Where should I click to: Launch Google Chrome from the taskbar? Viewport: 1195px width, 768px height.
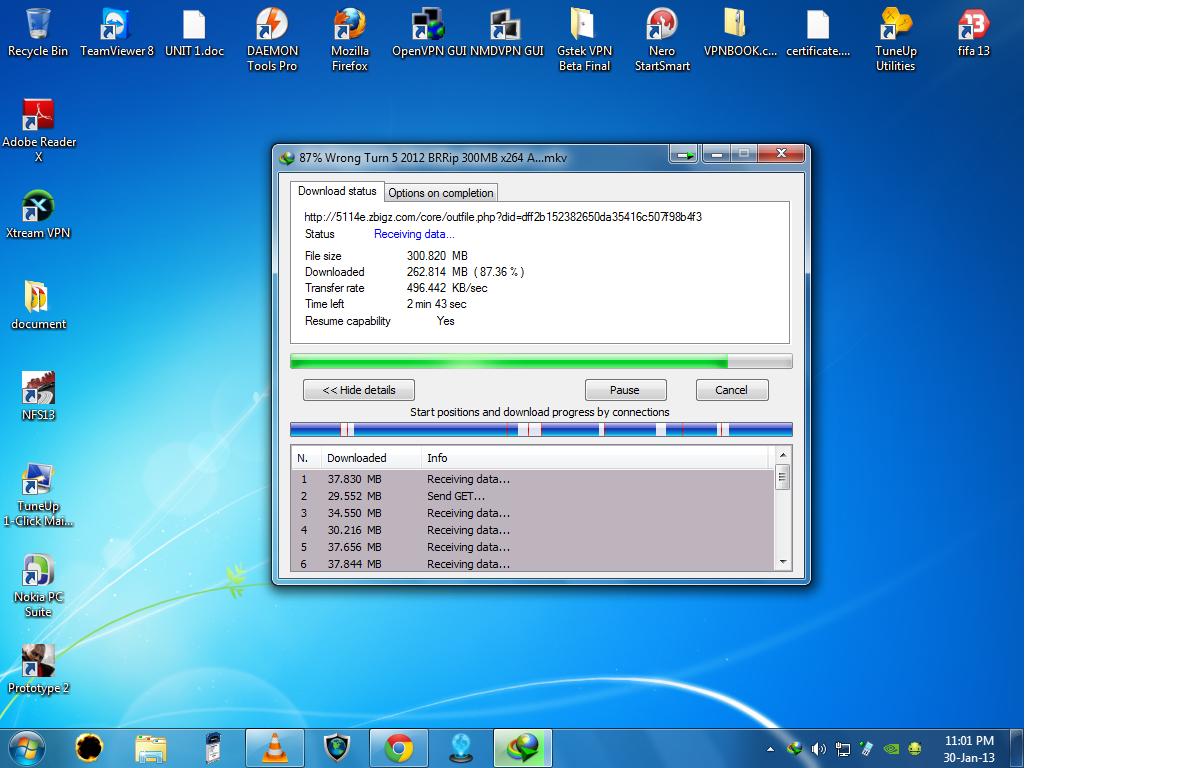(x=399, y=747)
